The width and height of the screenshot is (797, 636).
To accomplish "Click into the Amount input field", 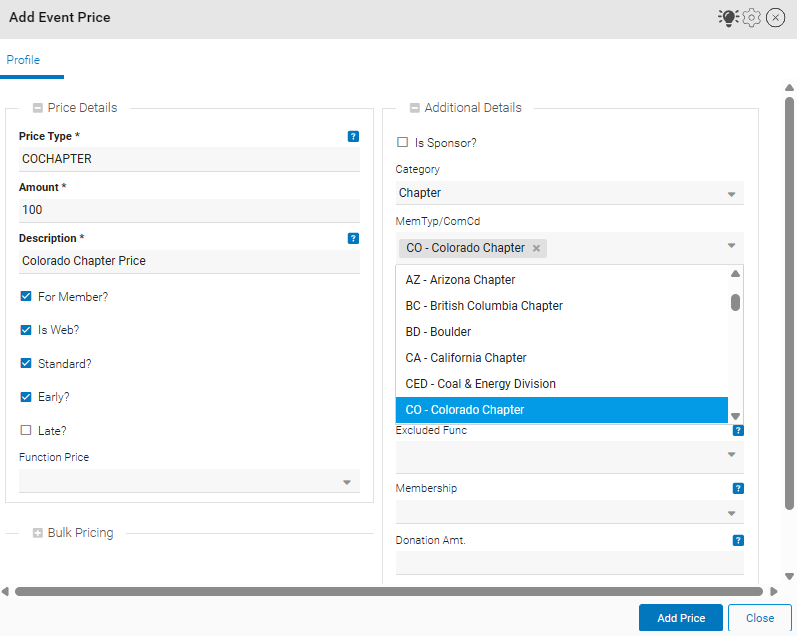I will click(188, 210).
